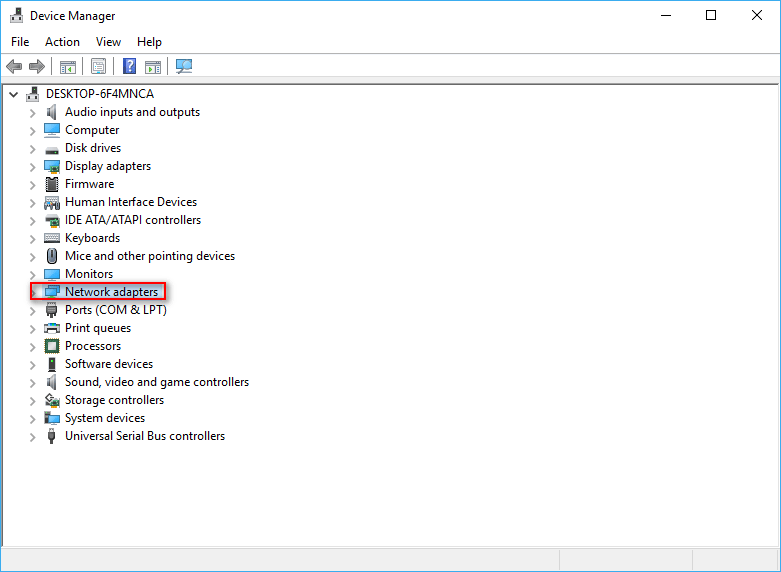
Task: Expand the Computer category chevron
Action: pos(33,131)
